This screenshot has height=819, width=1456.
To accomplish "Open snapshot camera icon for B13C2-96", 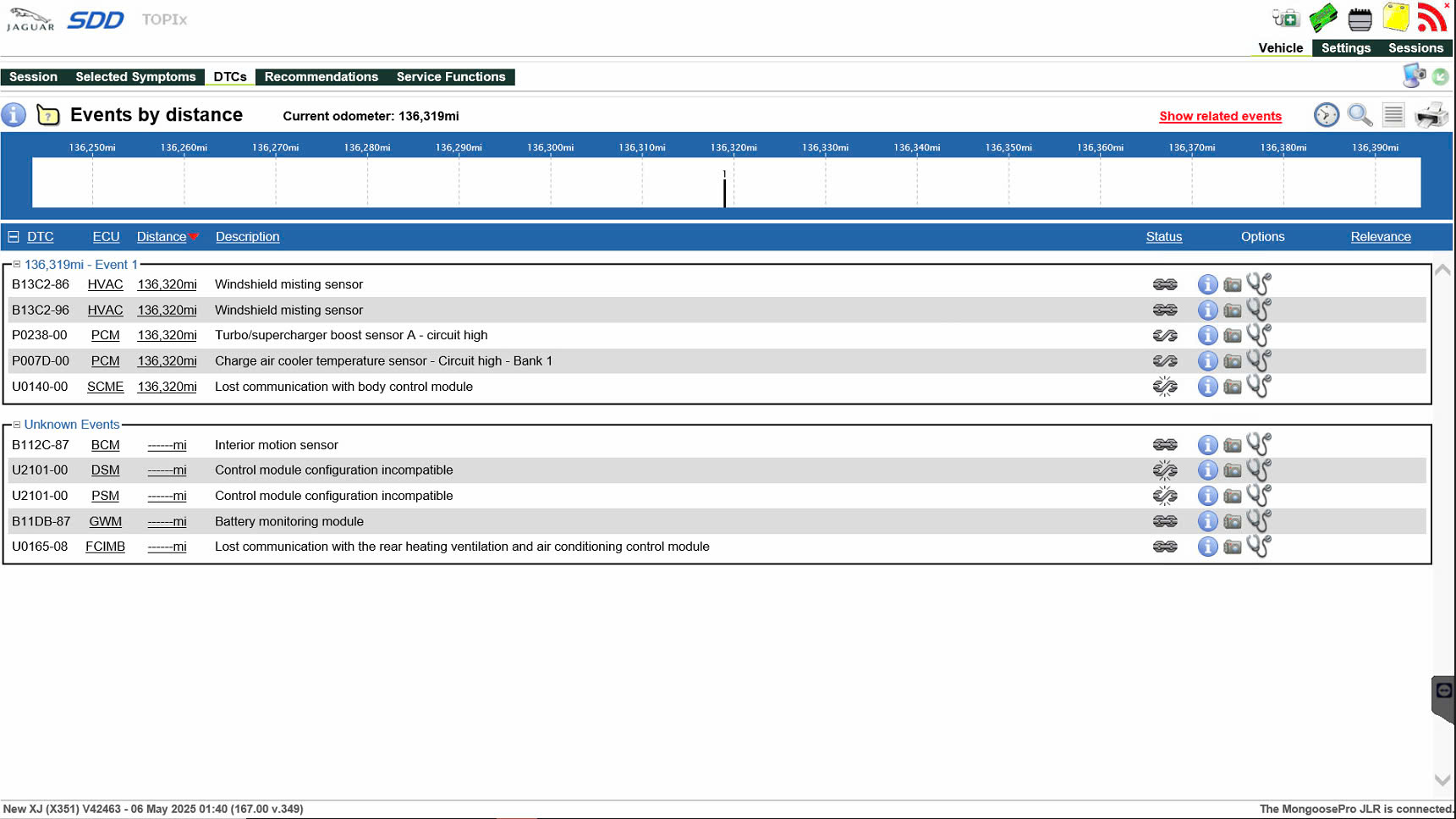I will tap(1233, 311).
